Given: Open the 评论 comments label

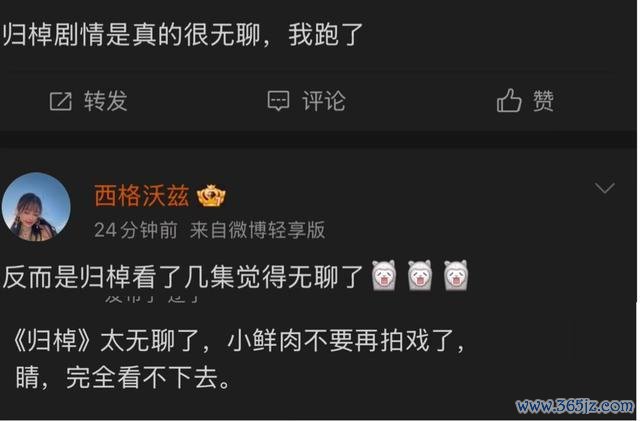Looking at the screenshot, I should point(324,101).
